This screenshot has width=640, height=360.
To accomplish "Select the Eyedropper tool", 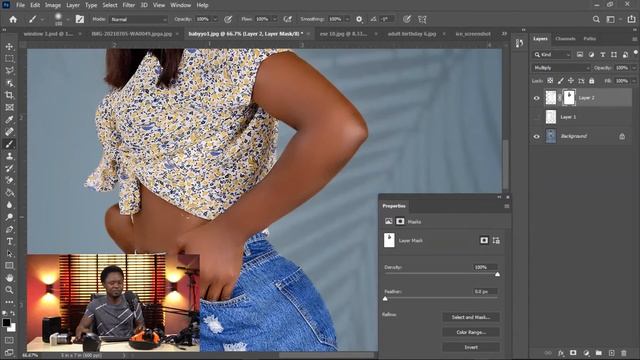I will 9,120.
